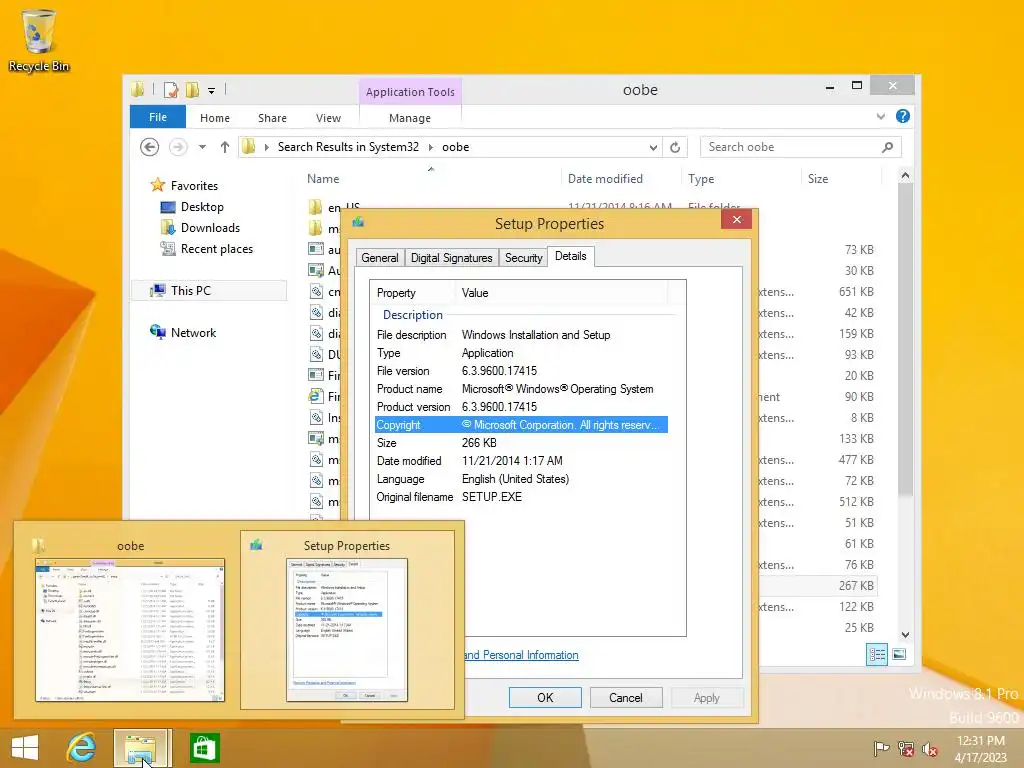
Task: Click the en-US folder icon
Action: click(315, 207)
